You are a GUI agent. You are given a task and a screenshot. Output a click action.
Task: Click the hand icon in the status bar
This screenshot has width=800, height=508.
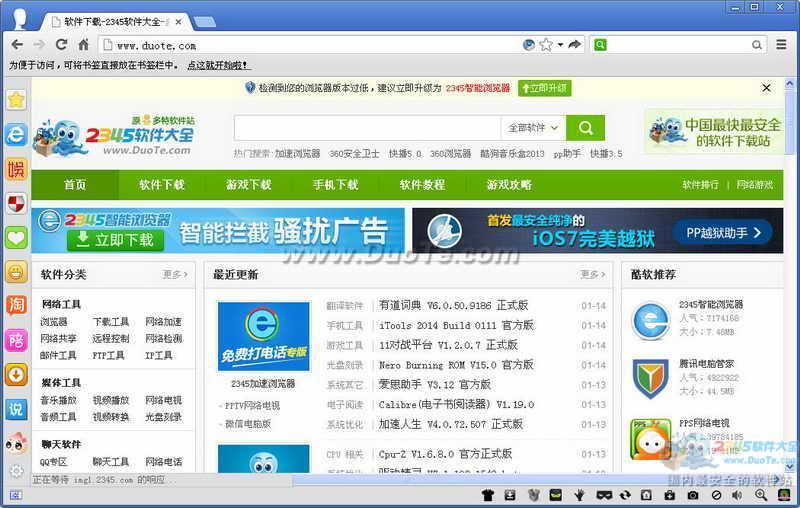(x=579, y=495)
